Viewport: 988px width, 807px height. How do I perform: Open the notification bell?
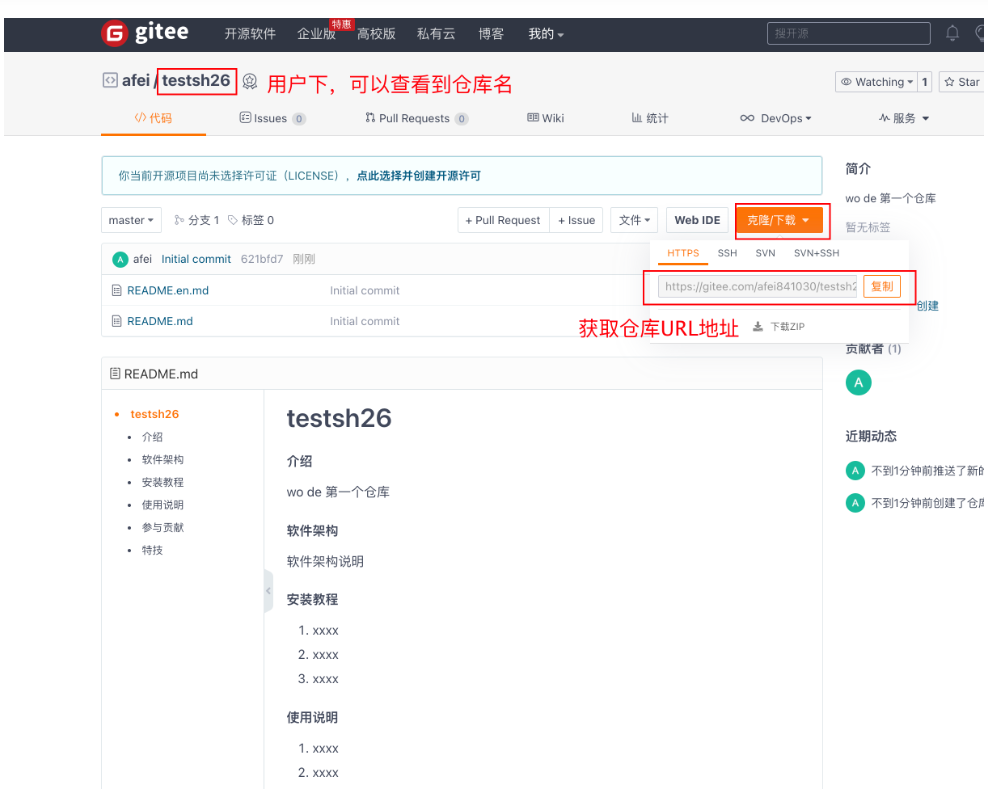952,33
